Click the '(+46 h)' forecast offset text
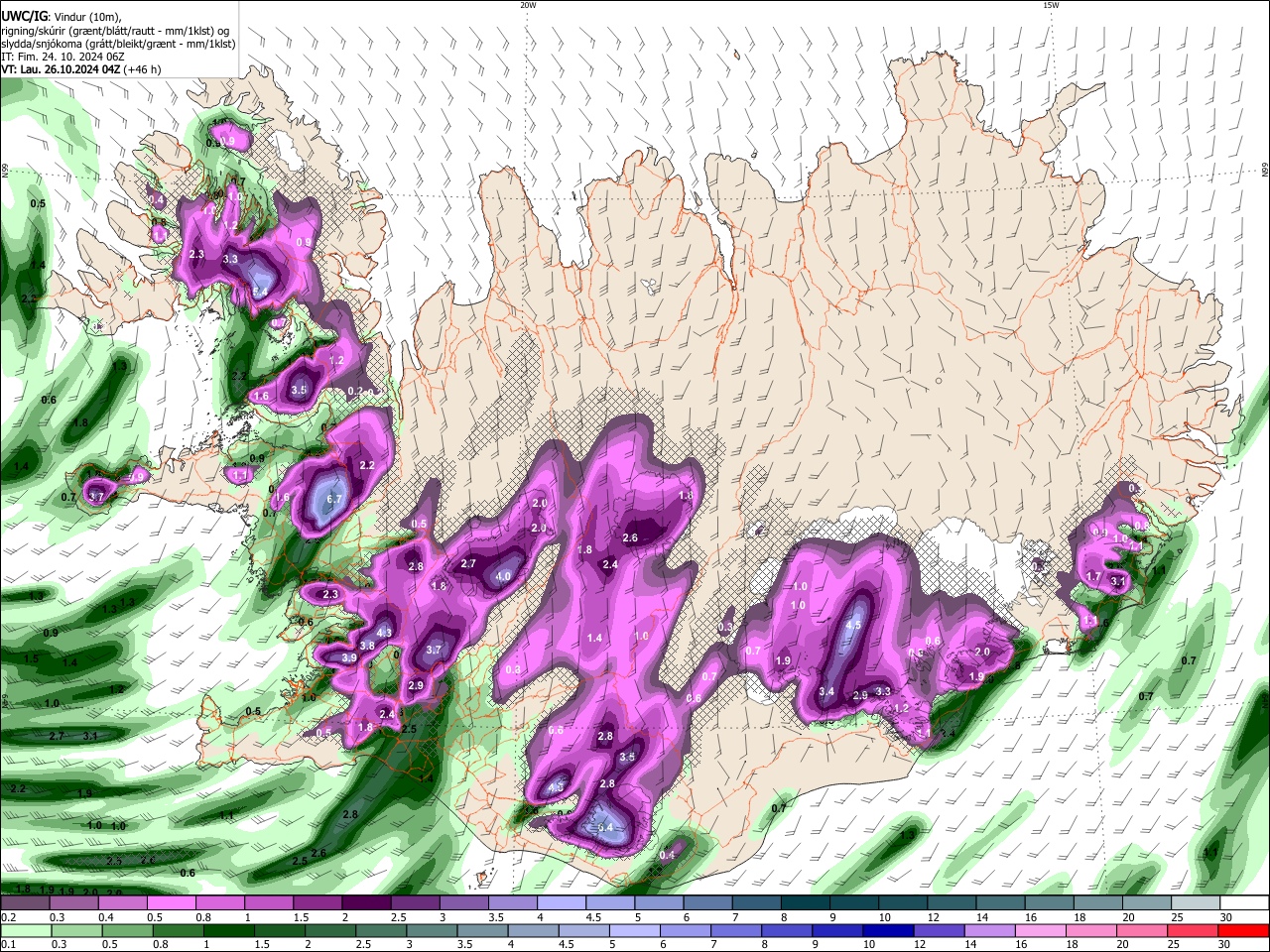The height and width of the screenshot is (952, 1270). [x=144, y=69]
